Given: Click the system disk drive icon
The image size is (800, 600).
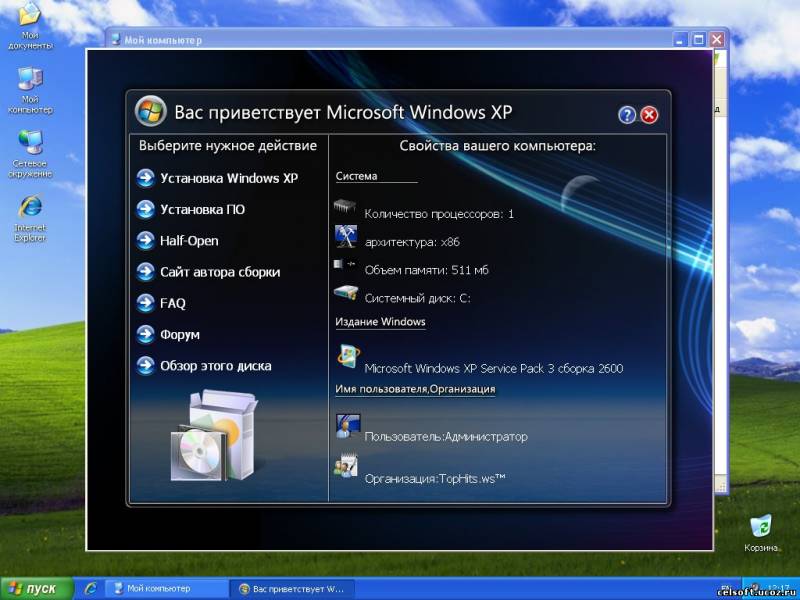Looking at the screenshot, I should pos(346,292).
